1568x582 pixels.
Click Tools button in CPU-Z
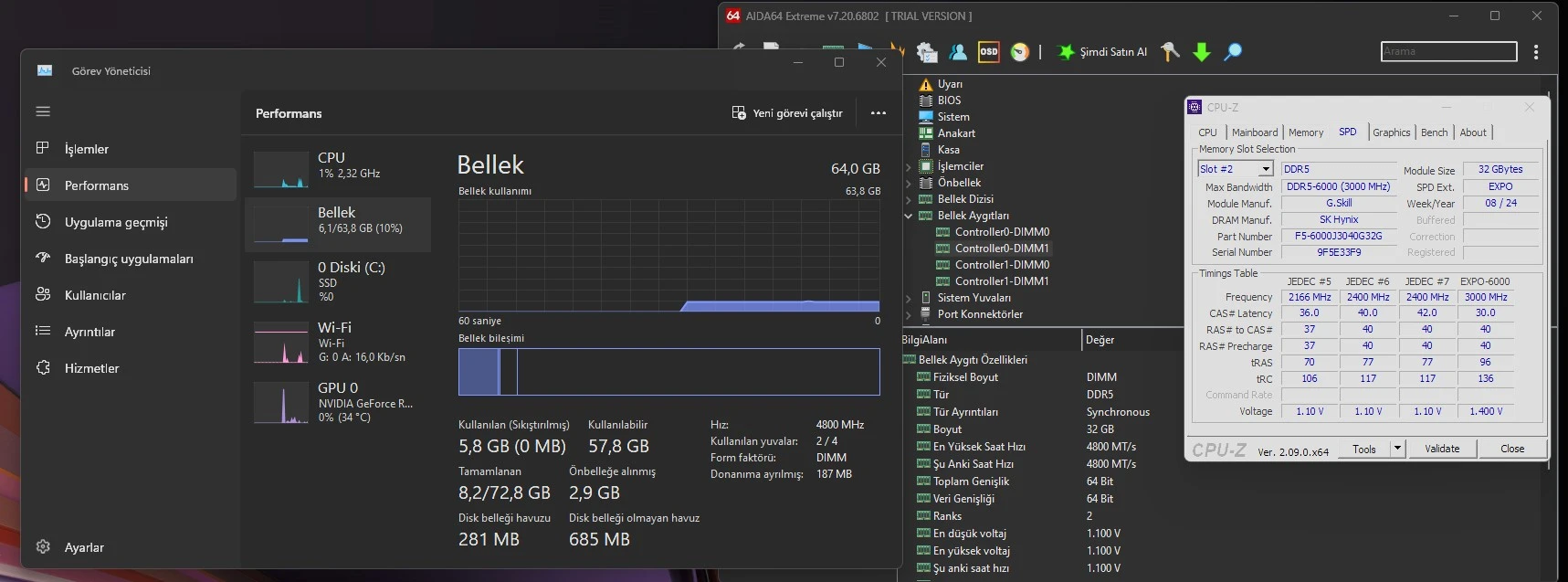click(x=1364, y=449)
